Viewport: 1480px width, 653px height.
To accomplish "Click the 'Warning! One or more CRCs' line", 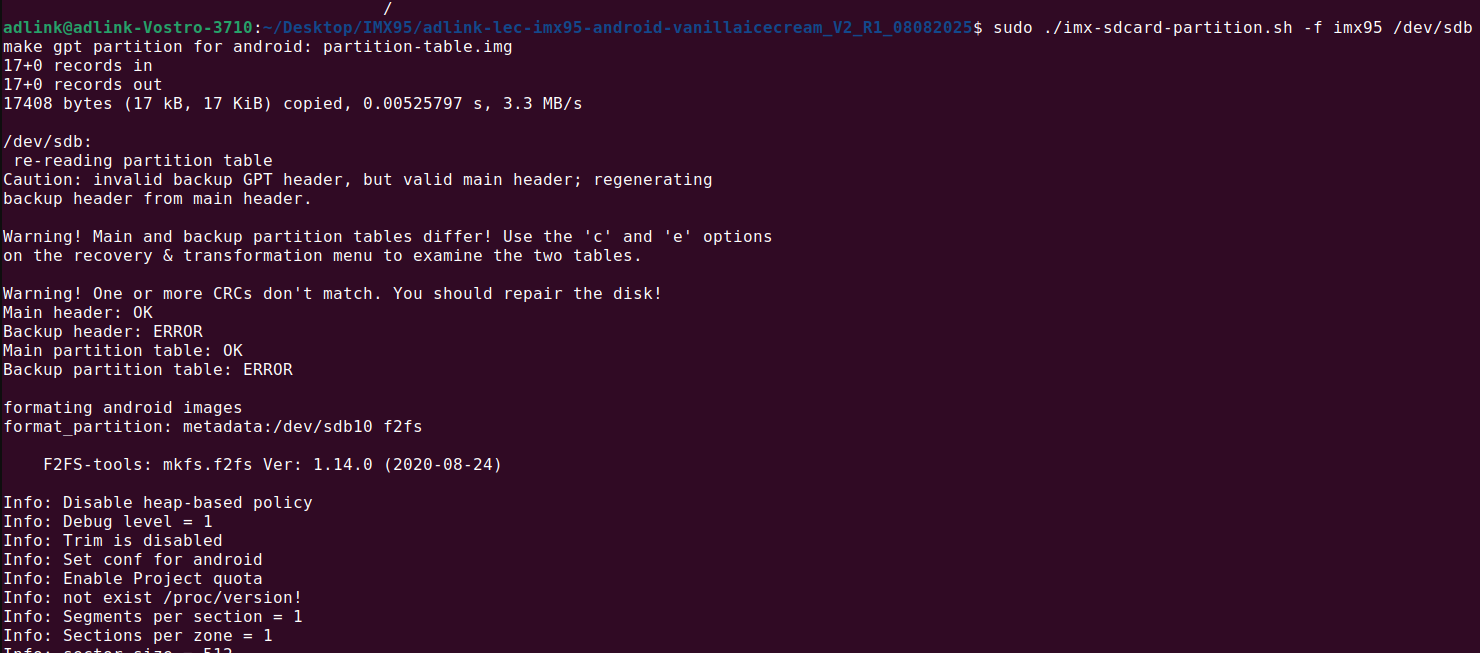I will 333,294.
